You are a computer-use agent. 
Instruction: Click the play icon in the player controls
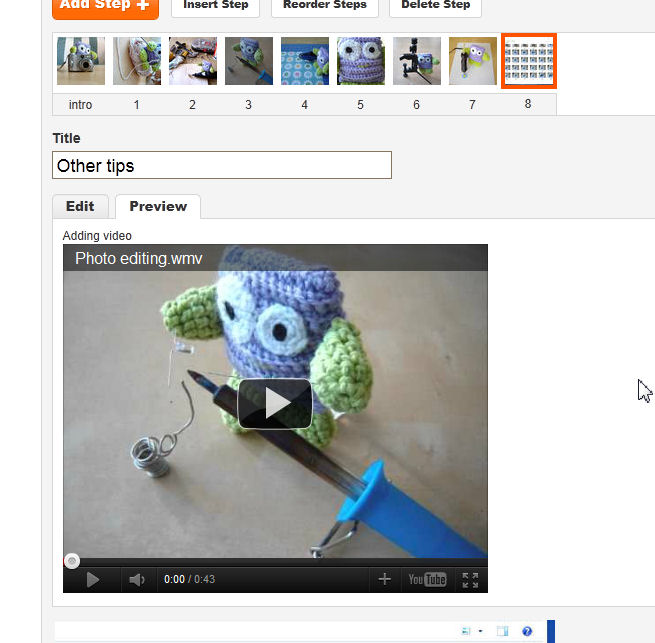coord(92,580)
